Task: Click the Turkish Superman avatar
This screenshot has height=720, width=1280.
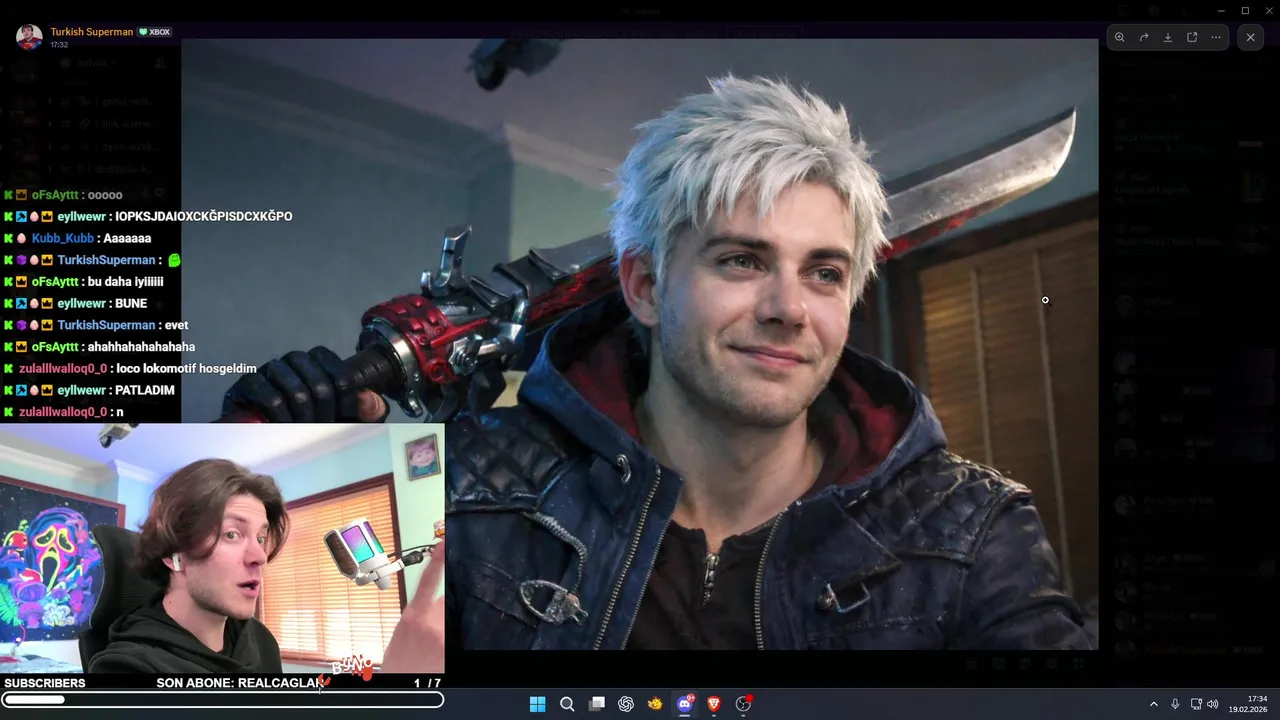Action: click(29, 37)
